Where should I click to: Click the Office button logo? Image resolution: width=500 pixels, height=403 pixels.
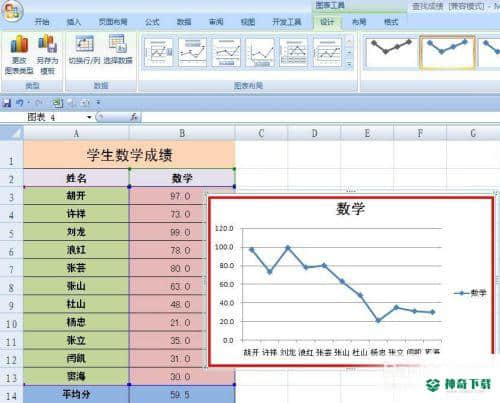12,11
